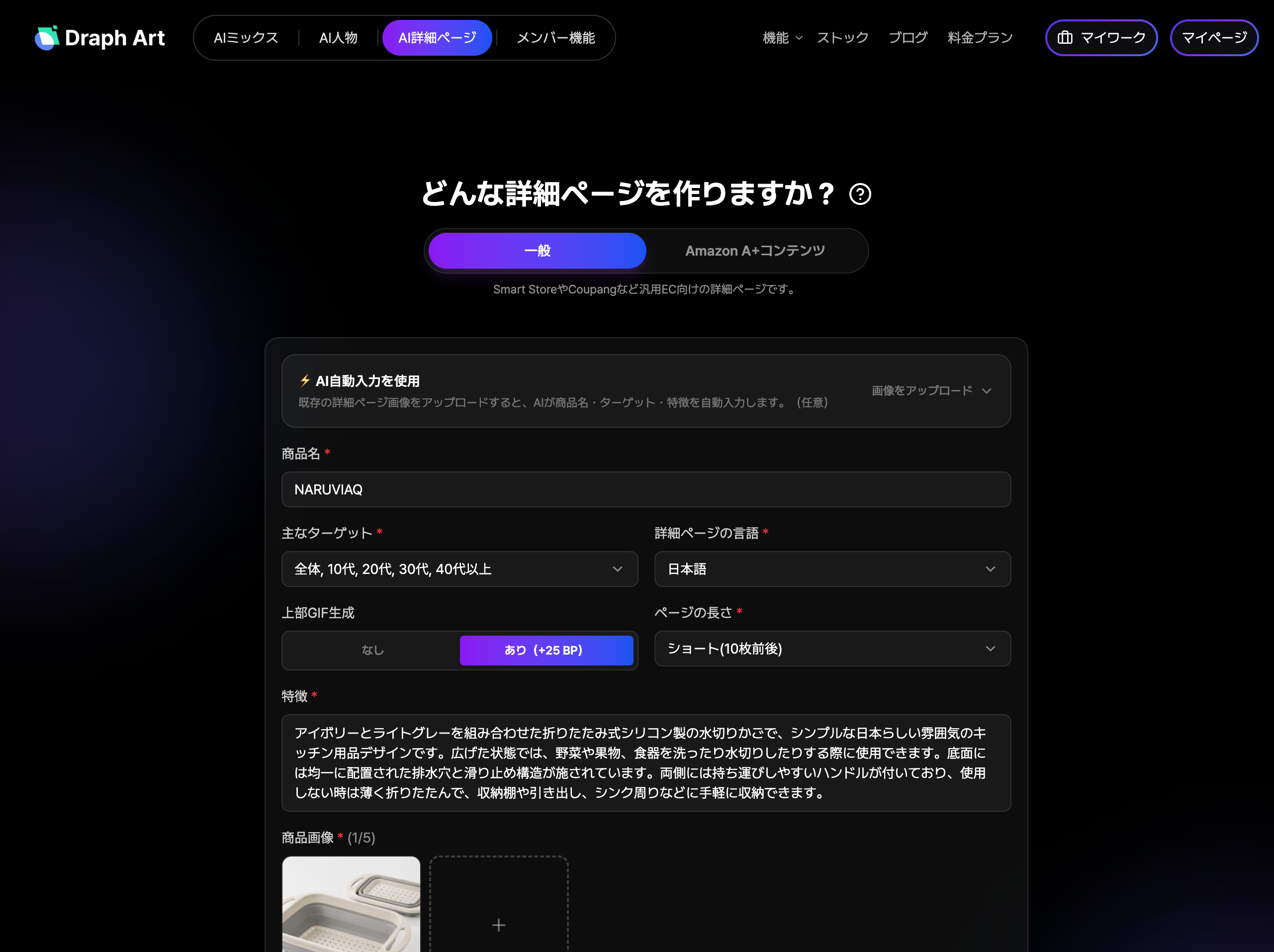The width and height of the screenshot is (1274, 952).
Task: Open the help question-mark icon beside the heading
Action: [860, 194]
